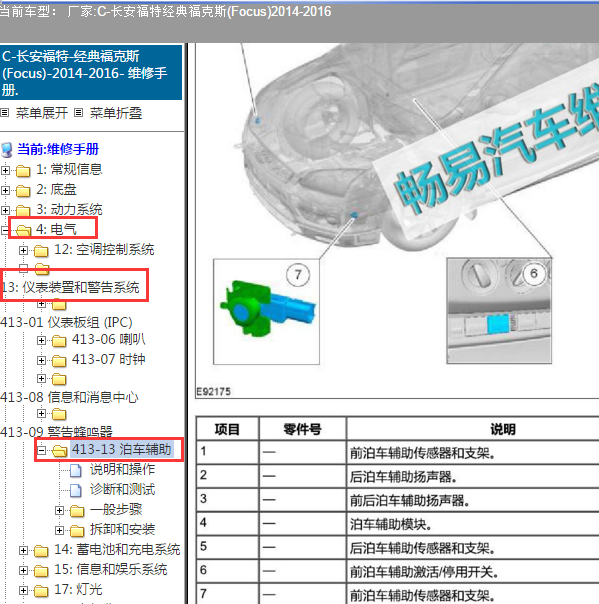Select the 413-13 泊车辅助 label
The image size is (599, 604).
point(121,449)
